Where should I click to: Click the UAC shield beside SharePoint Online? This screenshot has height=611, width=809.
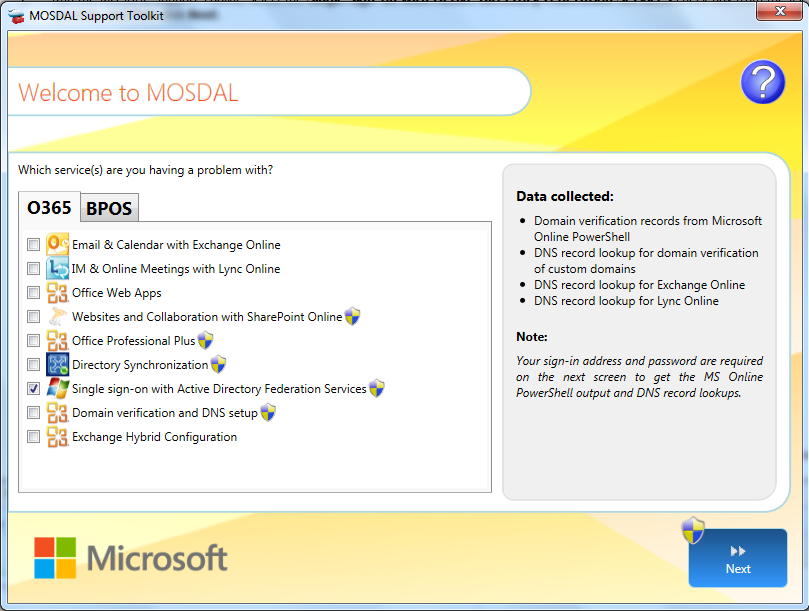[352, 316]
